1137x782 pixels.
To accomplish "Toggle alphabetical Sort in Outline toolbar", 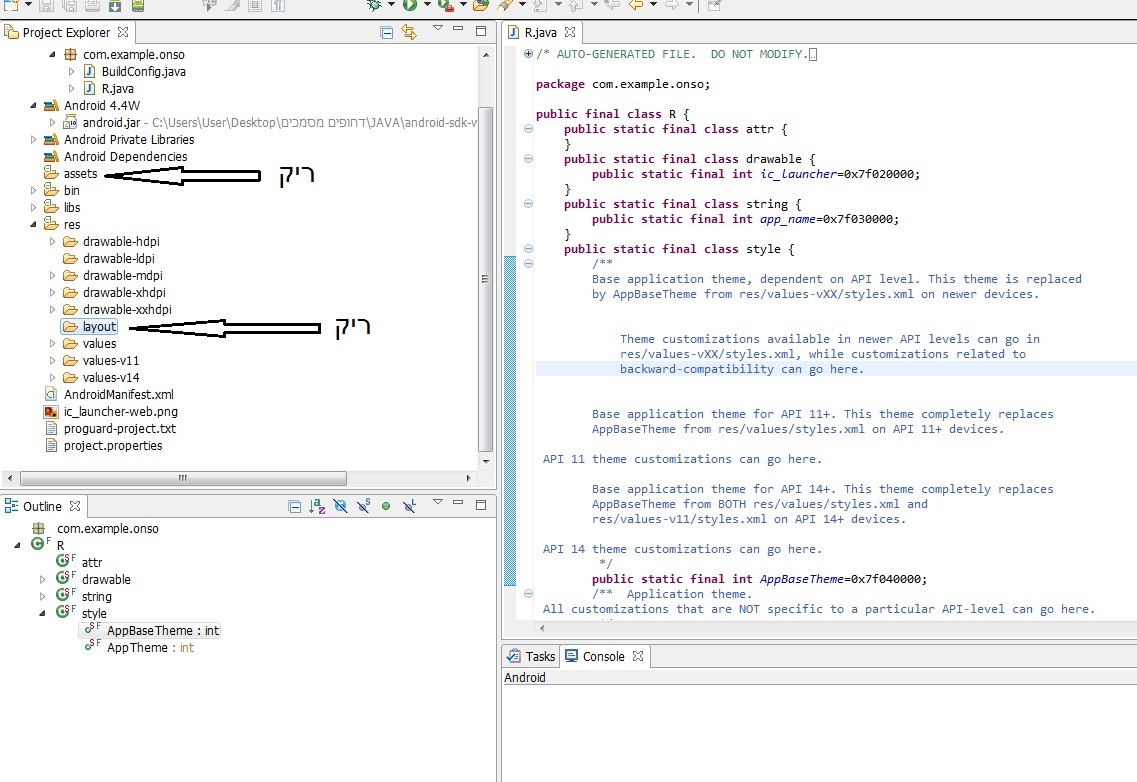I will pyautogui.click(x=318, y=507).
